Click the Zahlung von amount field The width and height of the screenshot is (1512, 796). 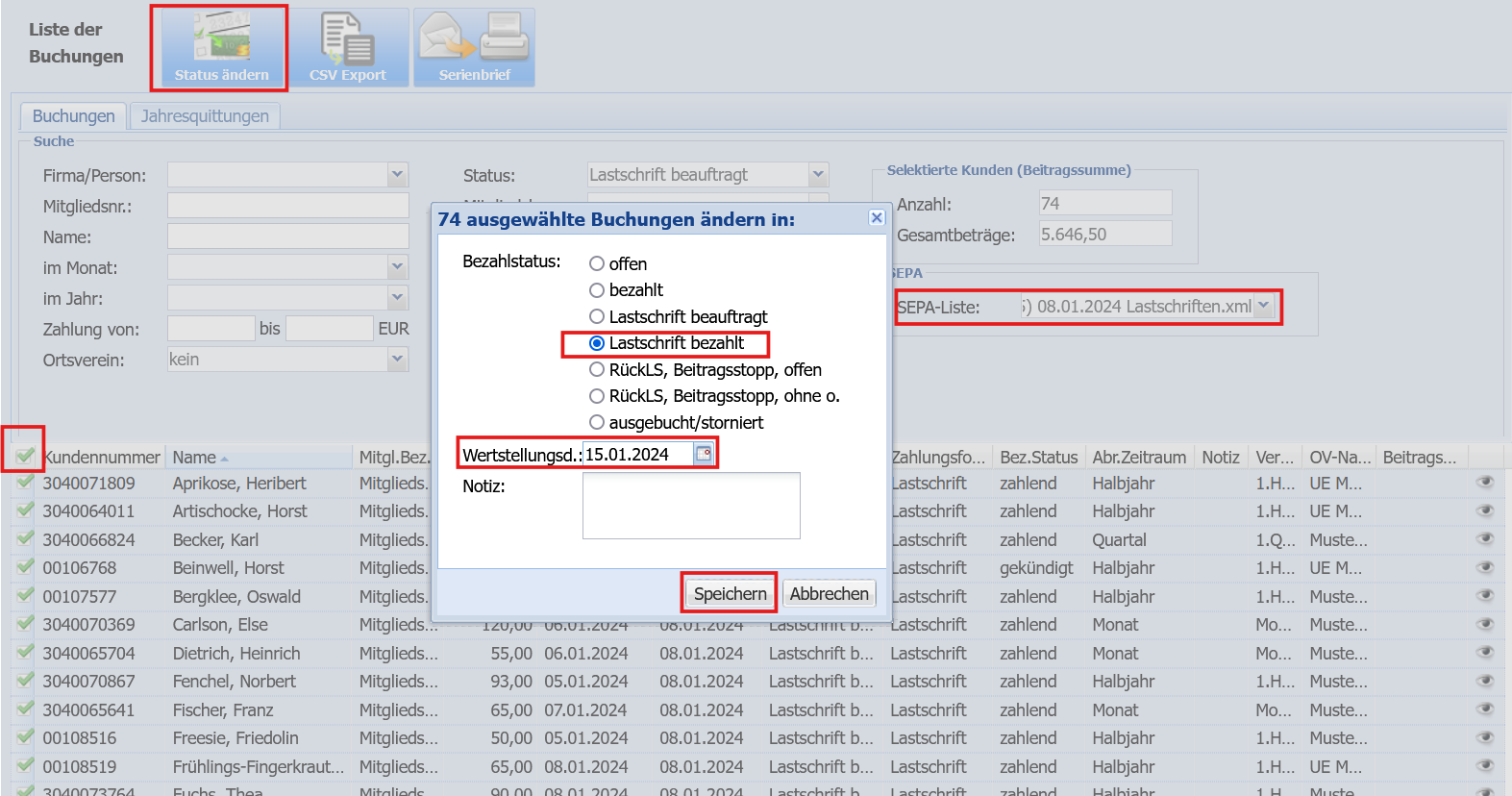tap(211, 329)
